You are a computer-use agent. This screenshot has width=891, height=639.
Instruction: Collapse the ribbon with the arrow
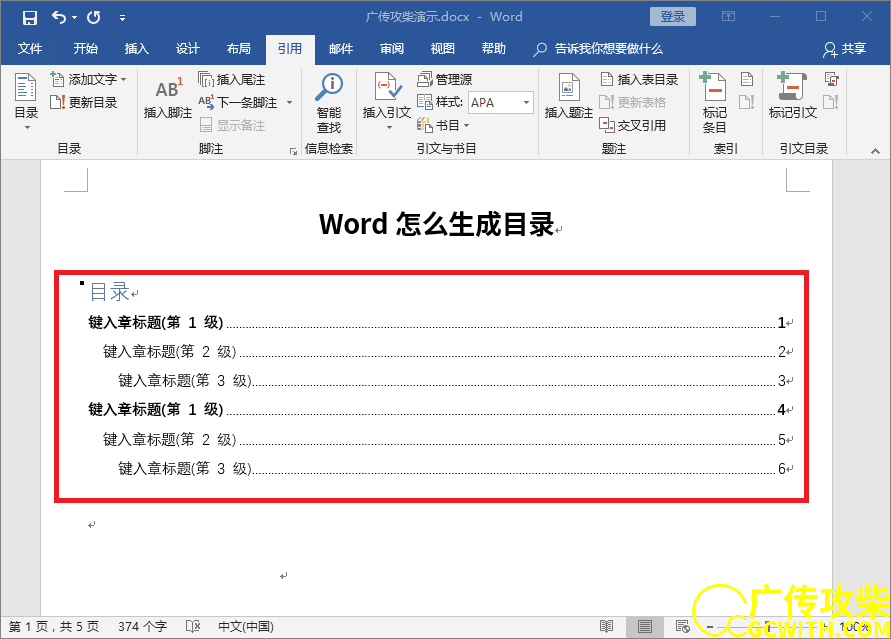coord(875,151)
